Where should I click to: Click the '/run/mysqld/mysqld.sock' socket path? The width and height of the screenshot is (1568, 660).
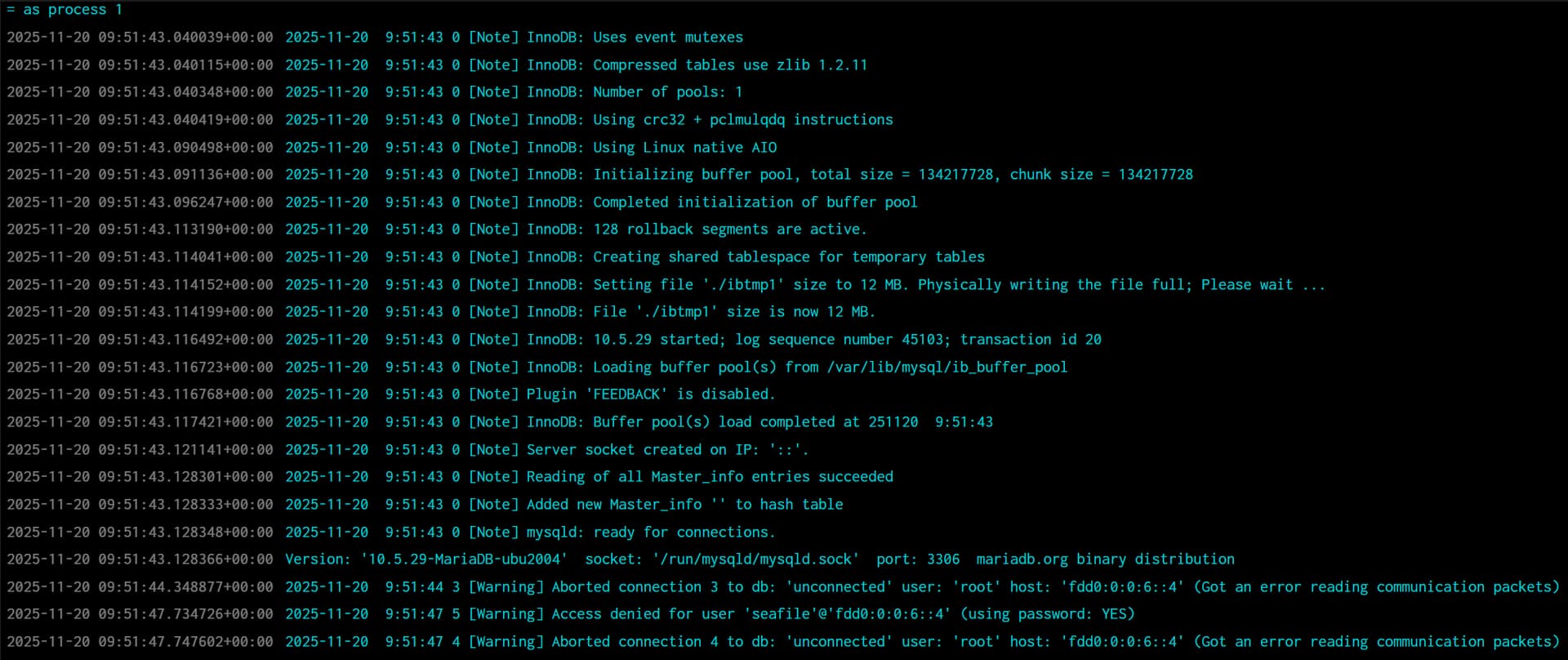[x=755, y=560]
